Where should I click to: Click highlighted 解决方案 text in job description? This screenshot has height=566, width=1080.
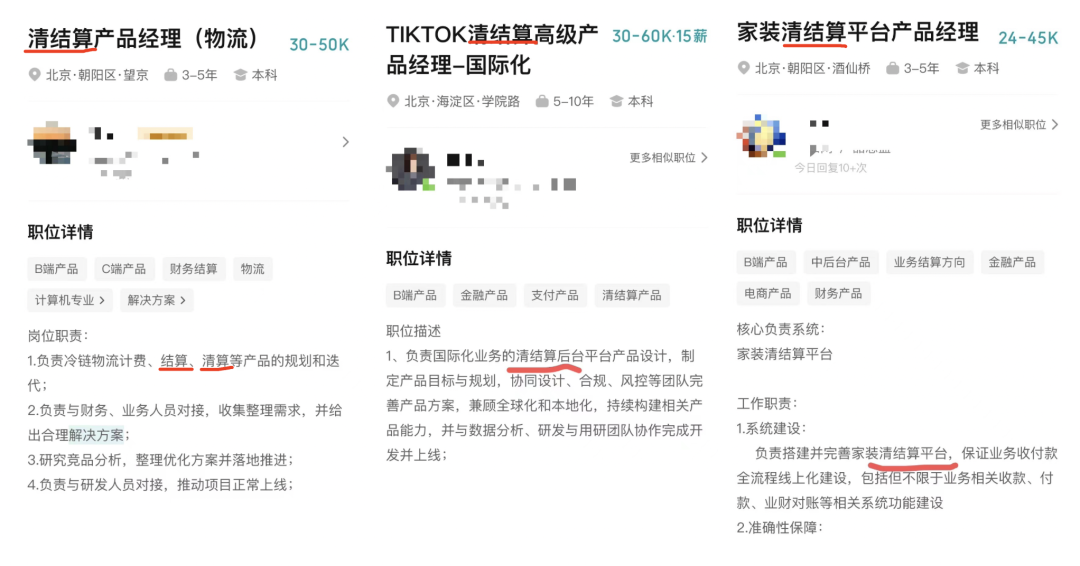point(96,435)
